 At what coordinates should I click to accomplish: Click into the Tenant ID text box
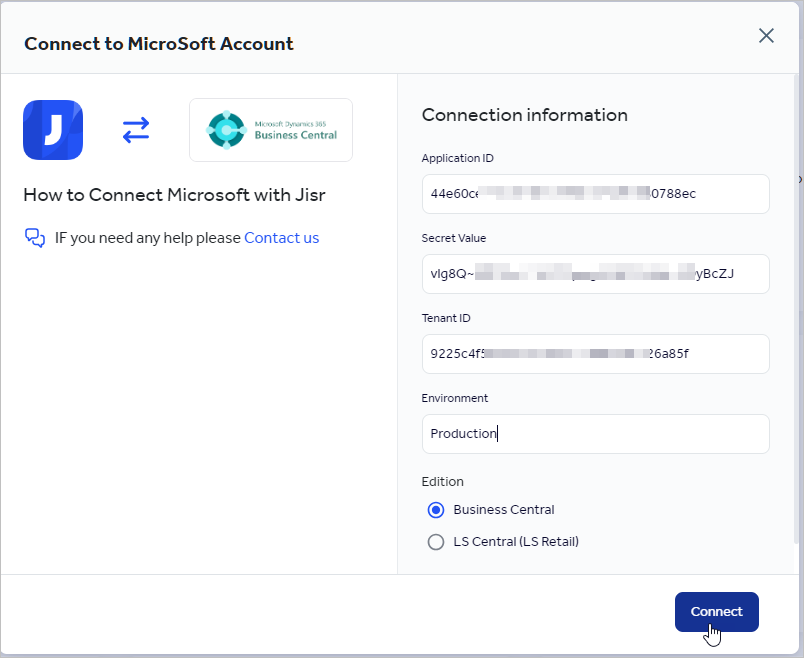595,354
